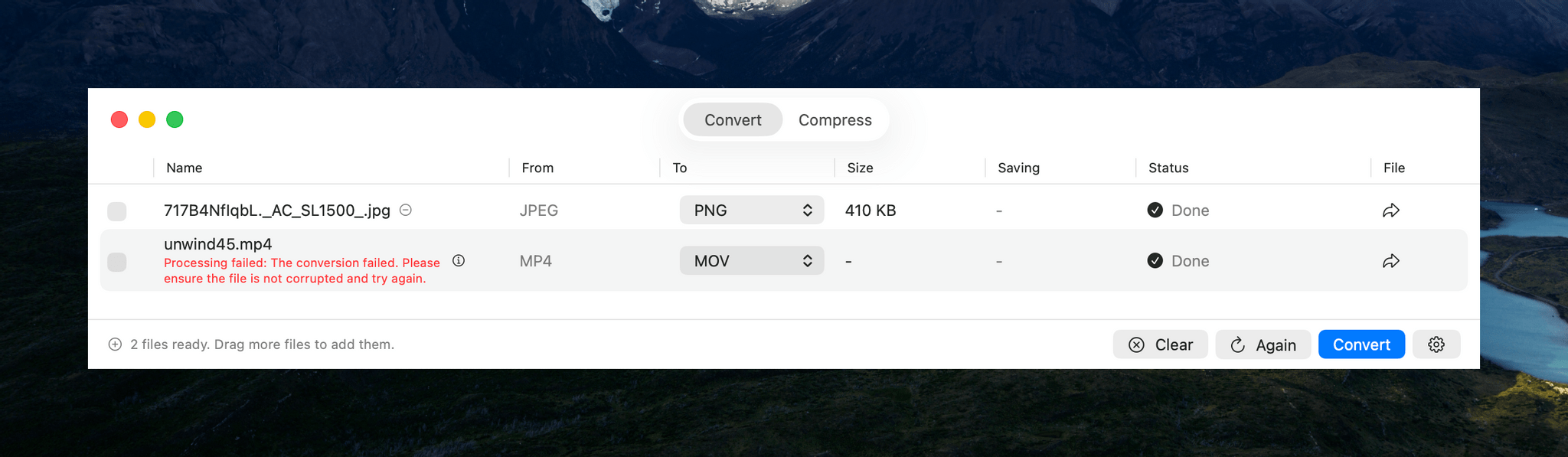Open the share arrow for the JPG file
The image size is (1568, 457).
coord(1391,211)
